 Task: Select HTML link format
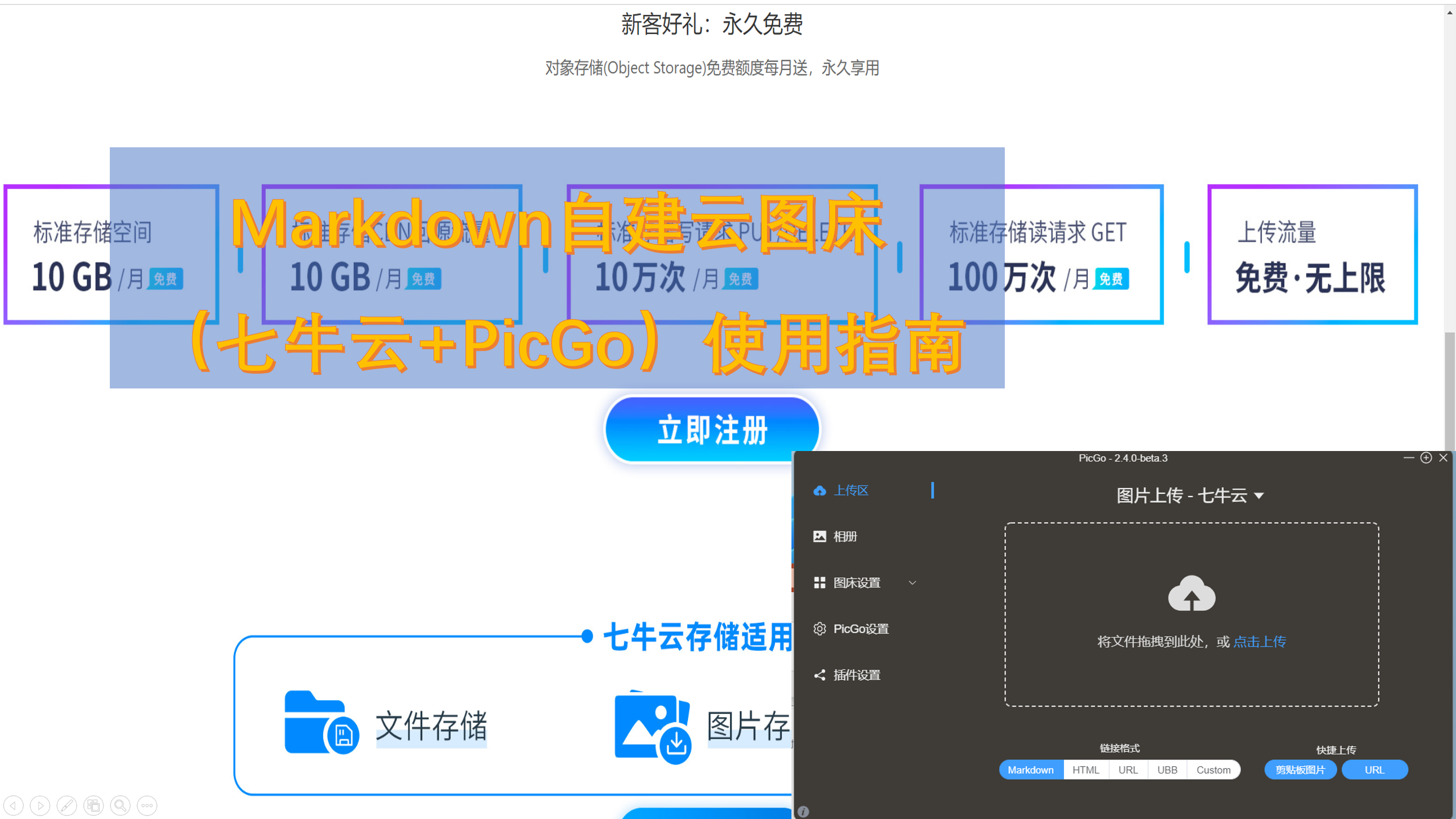(1086, 770)
